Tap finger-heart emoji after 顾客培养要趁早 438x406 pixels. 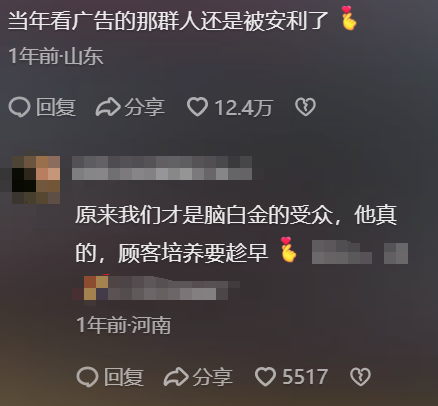tap(288, 249)
